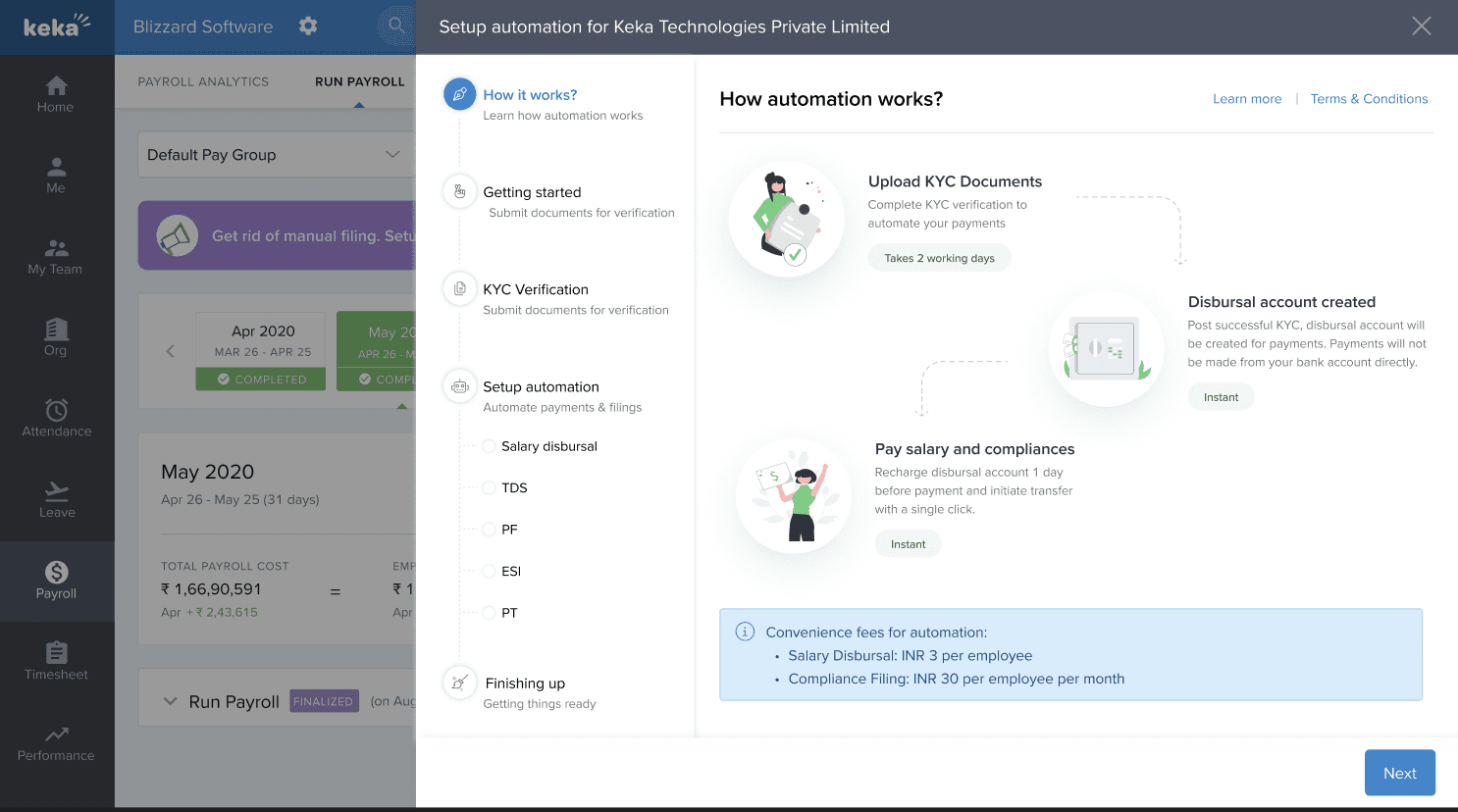Screen dimensions: 1458x812
Task: Collapse the Run Payroll section chevron
Action: (x=170, y=701)
